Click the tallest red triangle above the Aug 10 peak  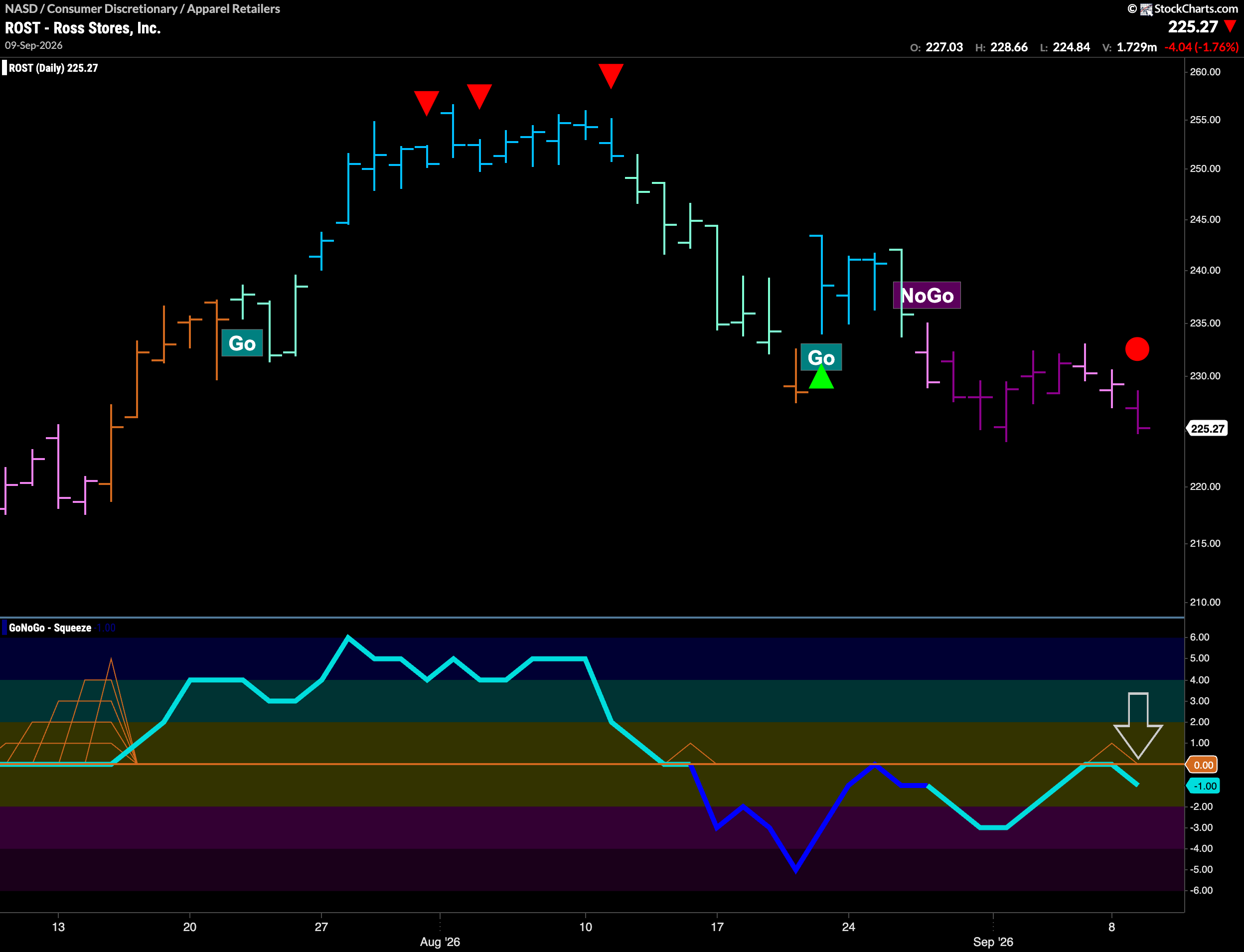[611, 76]
